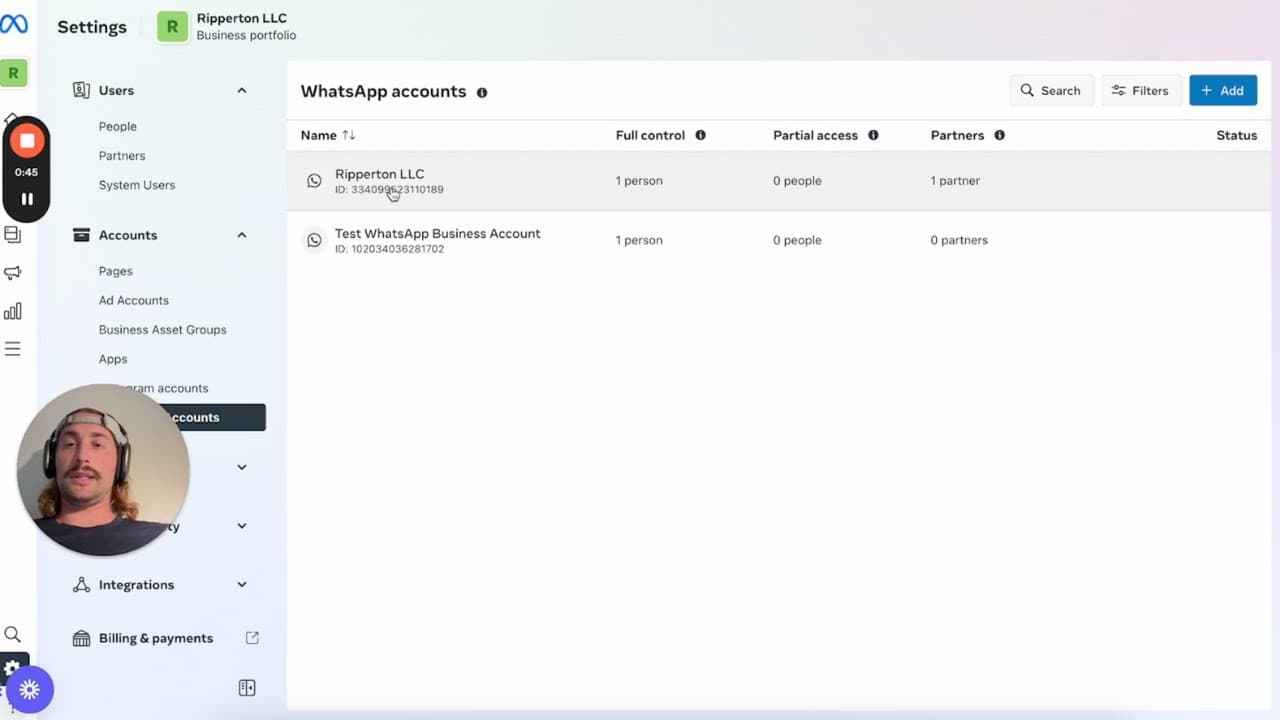Click "0 partners" in Test WhatsApp Business Account row
Image resolution: width=1280 pixels, height=720 pixels.
click(959, 240)
